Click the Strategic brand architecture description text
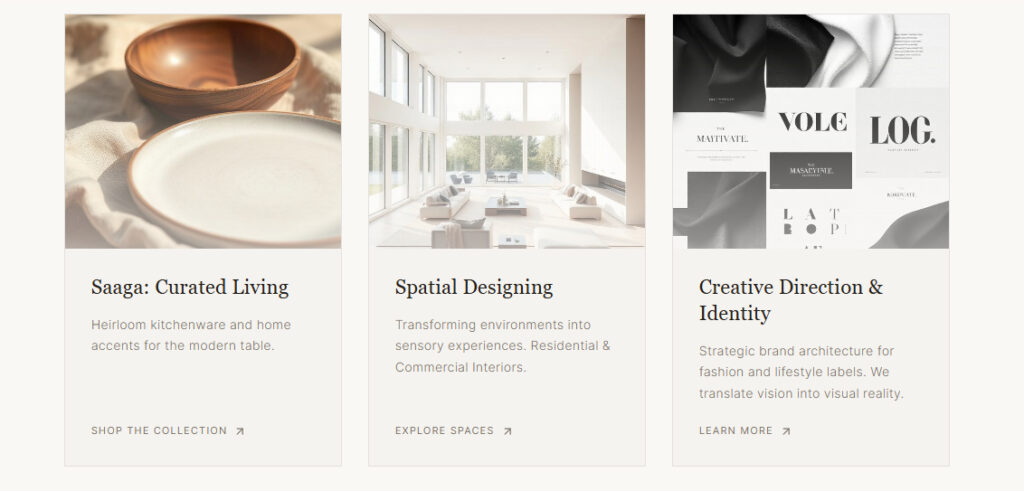The height and width of the screenshot is (491, 1024). click(801, 372)
